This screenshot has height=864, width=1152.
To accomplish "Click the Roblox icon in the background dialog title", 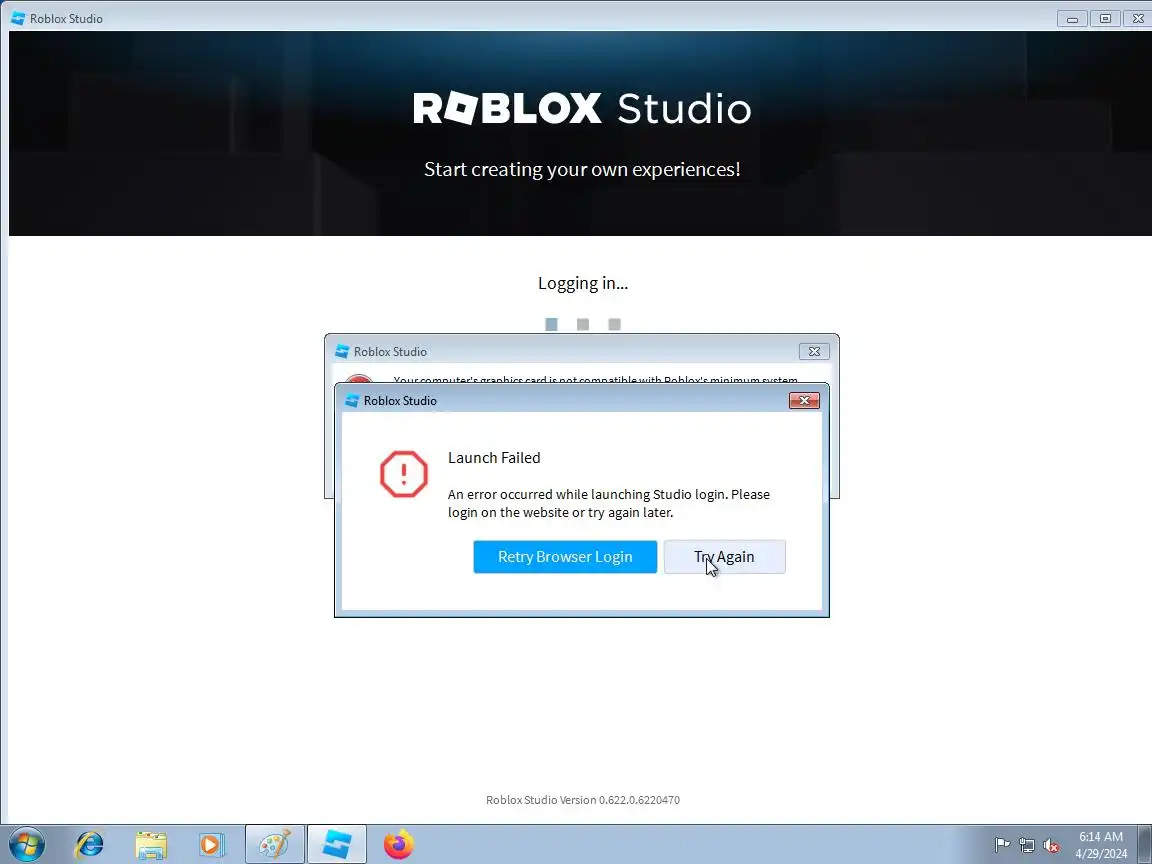I will tap(342, 351).
